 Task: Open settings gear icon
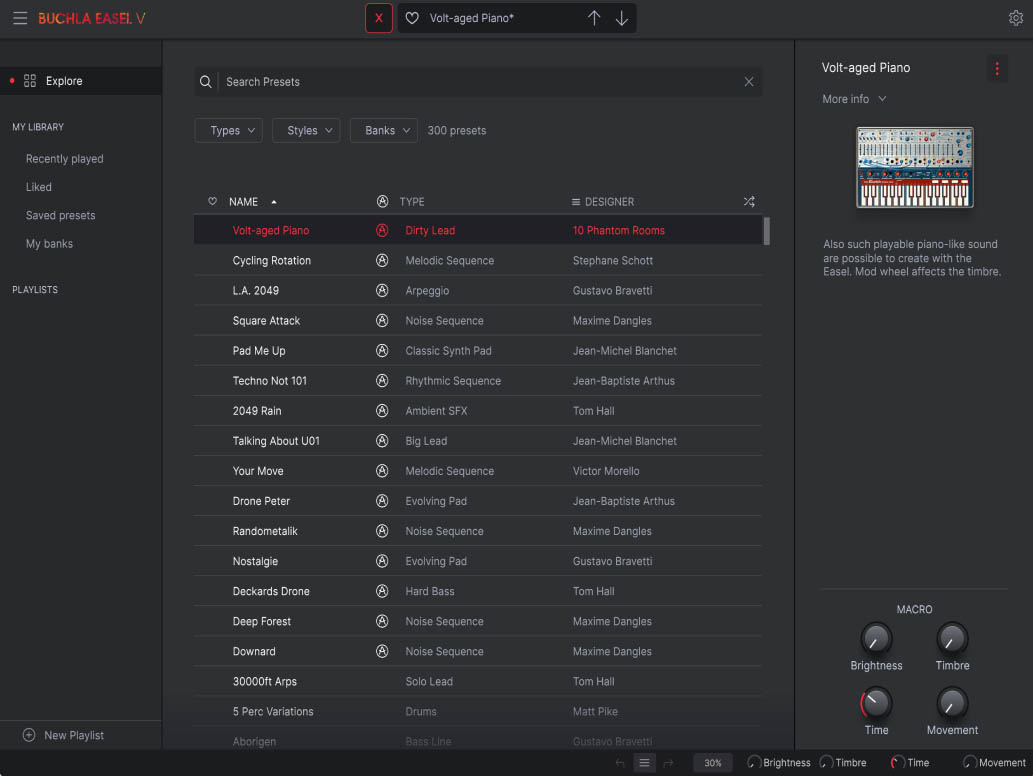1016,18
